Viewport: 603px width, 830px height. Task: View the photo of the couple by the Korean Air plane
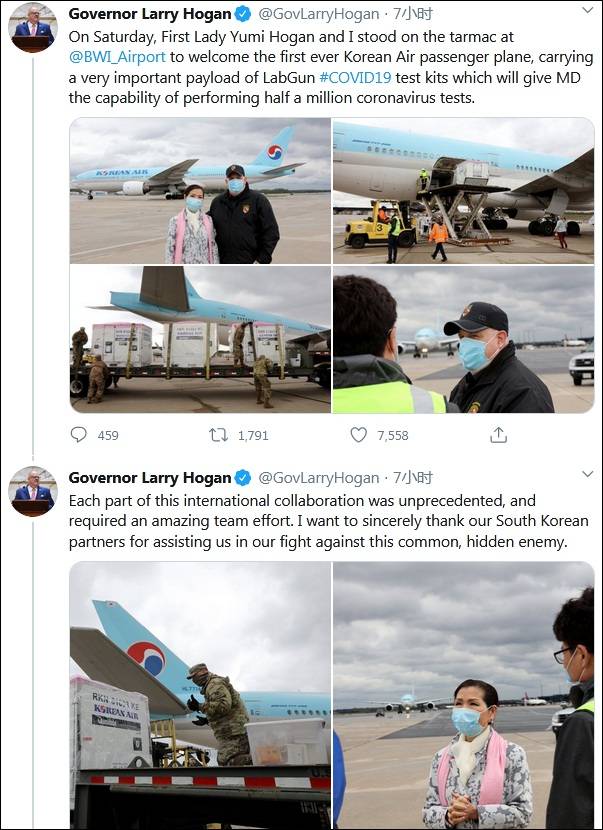pos(200,190)
